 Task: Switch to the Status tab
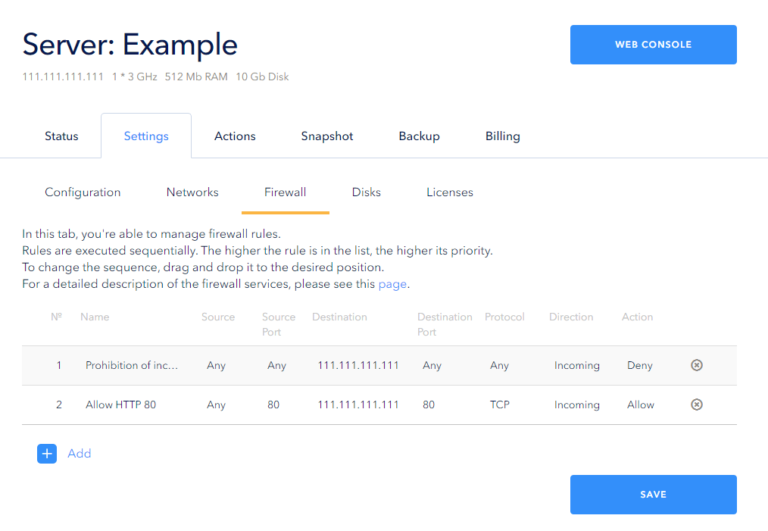click(x=61, y=136)
